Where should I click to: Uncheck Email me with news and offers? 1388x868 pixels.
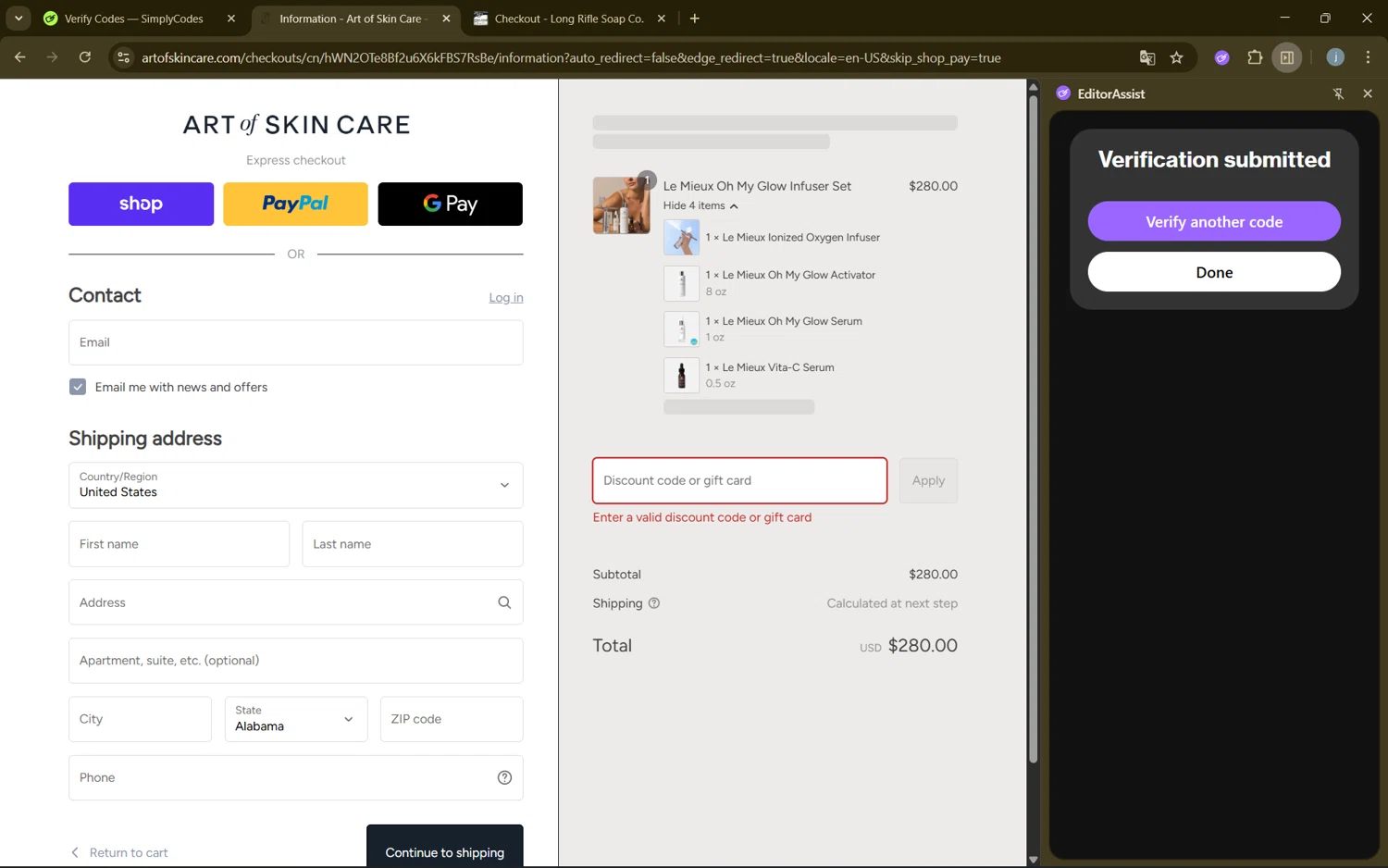coord(78,387)
